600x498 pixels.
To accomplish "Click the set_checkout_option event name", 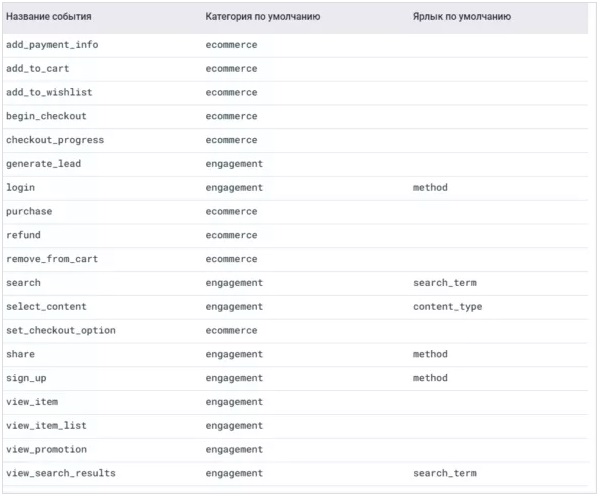I will tap(60, 331).
